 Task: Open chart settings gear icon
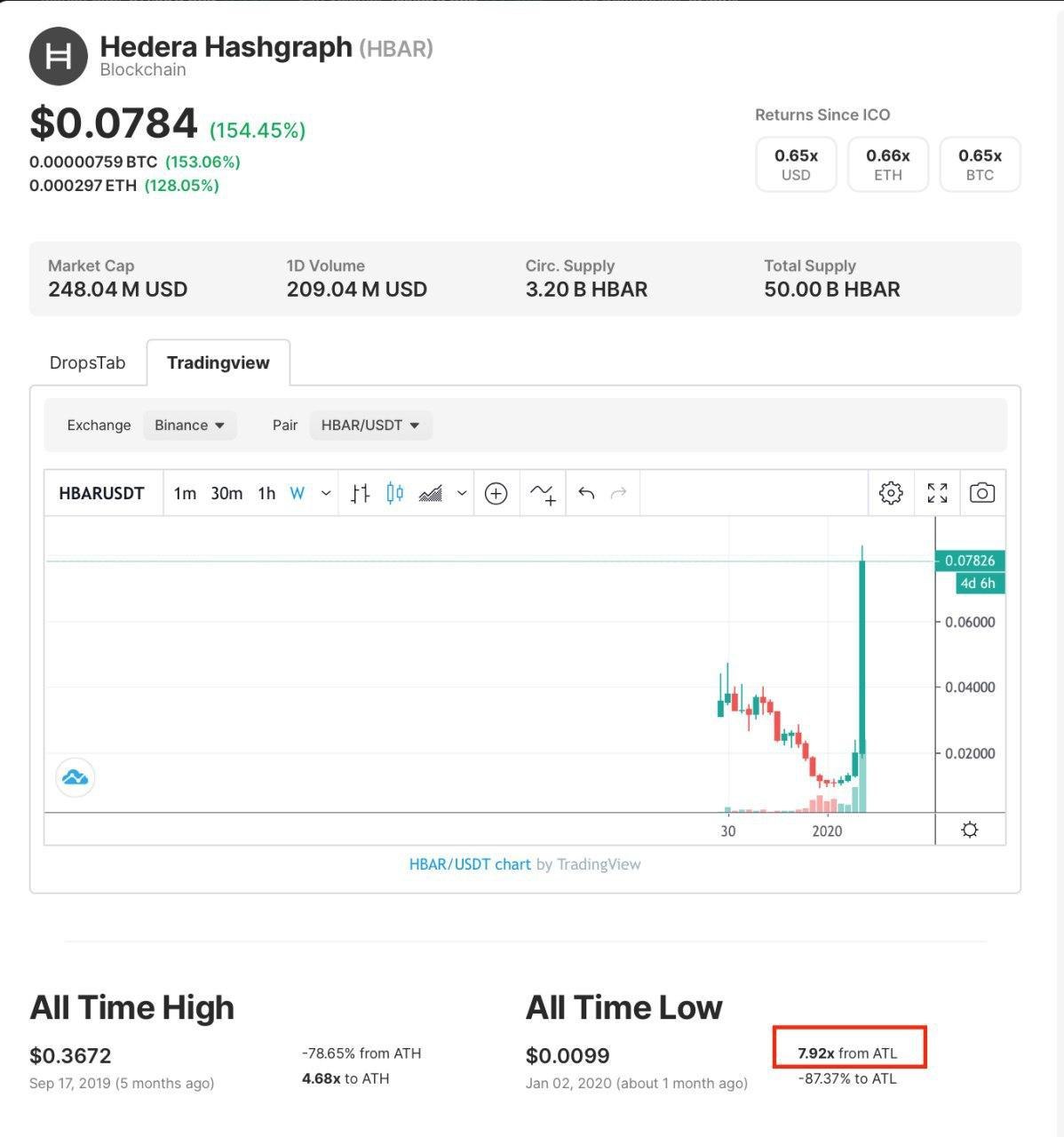click(x=891, y=493)
